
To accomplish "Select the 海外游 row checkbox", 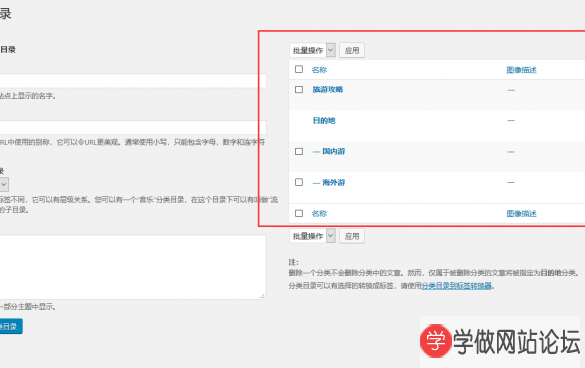I will coord(299,182).
